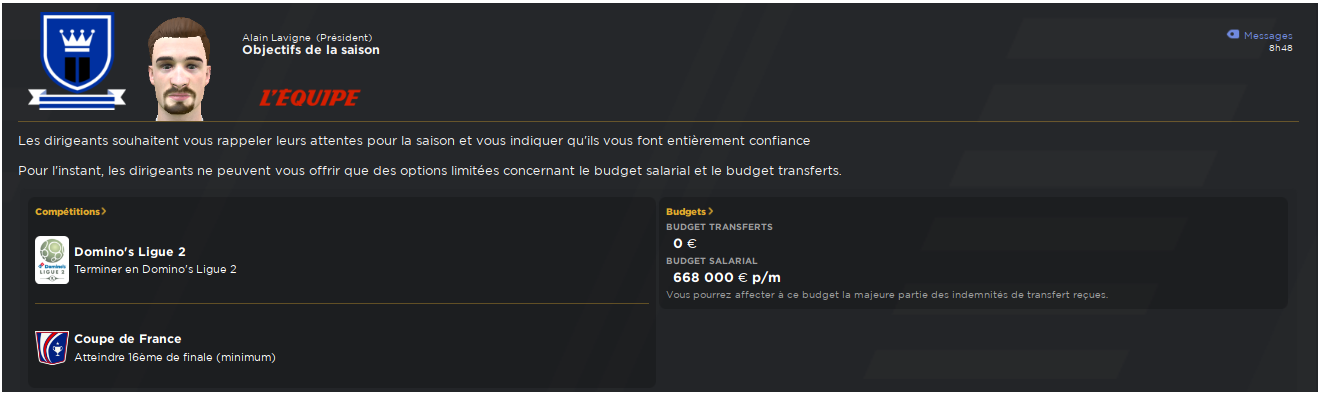Image resolution: width=1320 pixels, height=394 pixels.
Task: Click the L'EQUIPE newspaper logo
Action: coord(309,98)
